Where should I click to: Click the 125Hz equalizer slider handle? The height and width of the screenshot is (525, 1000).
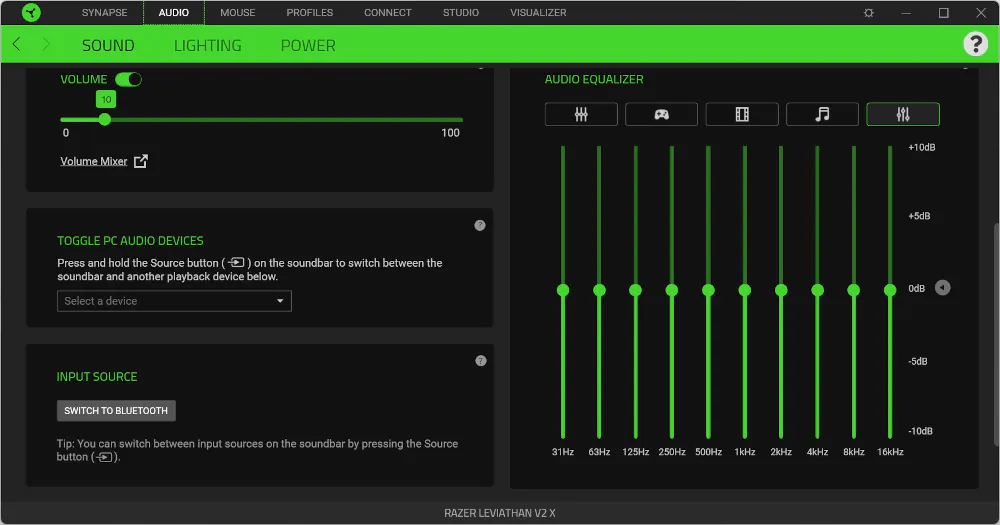[x=635, y=290]
